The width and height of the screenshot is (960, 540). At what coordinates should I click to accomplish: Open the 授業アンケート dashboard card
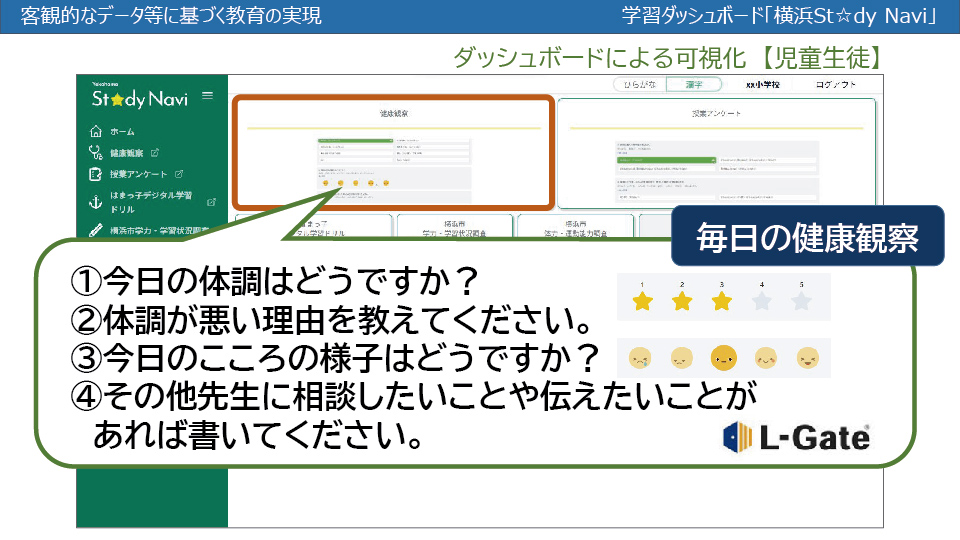coord(716,152)
